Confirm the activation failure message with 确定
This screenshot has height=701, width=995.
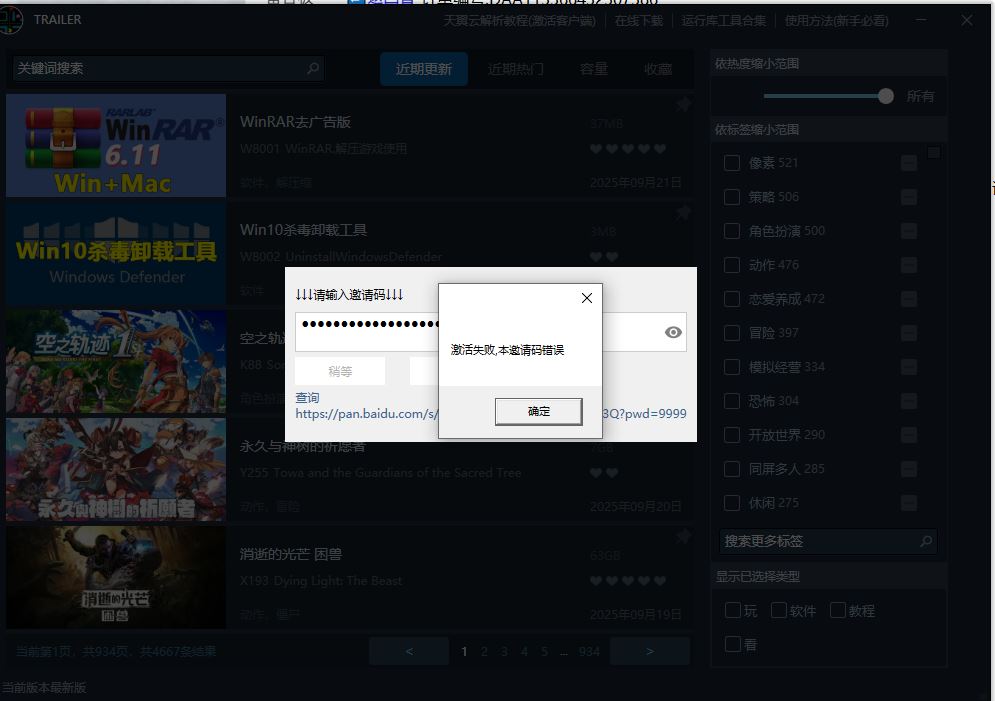point(538,412)
